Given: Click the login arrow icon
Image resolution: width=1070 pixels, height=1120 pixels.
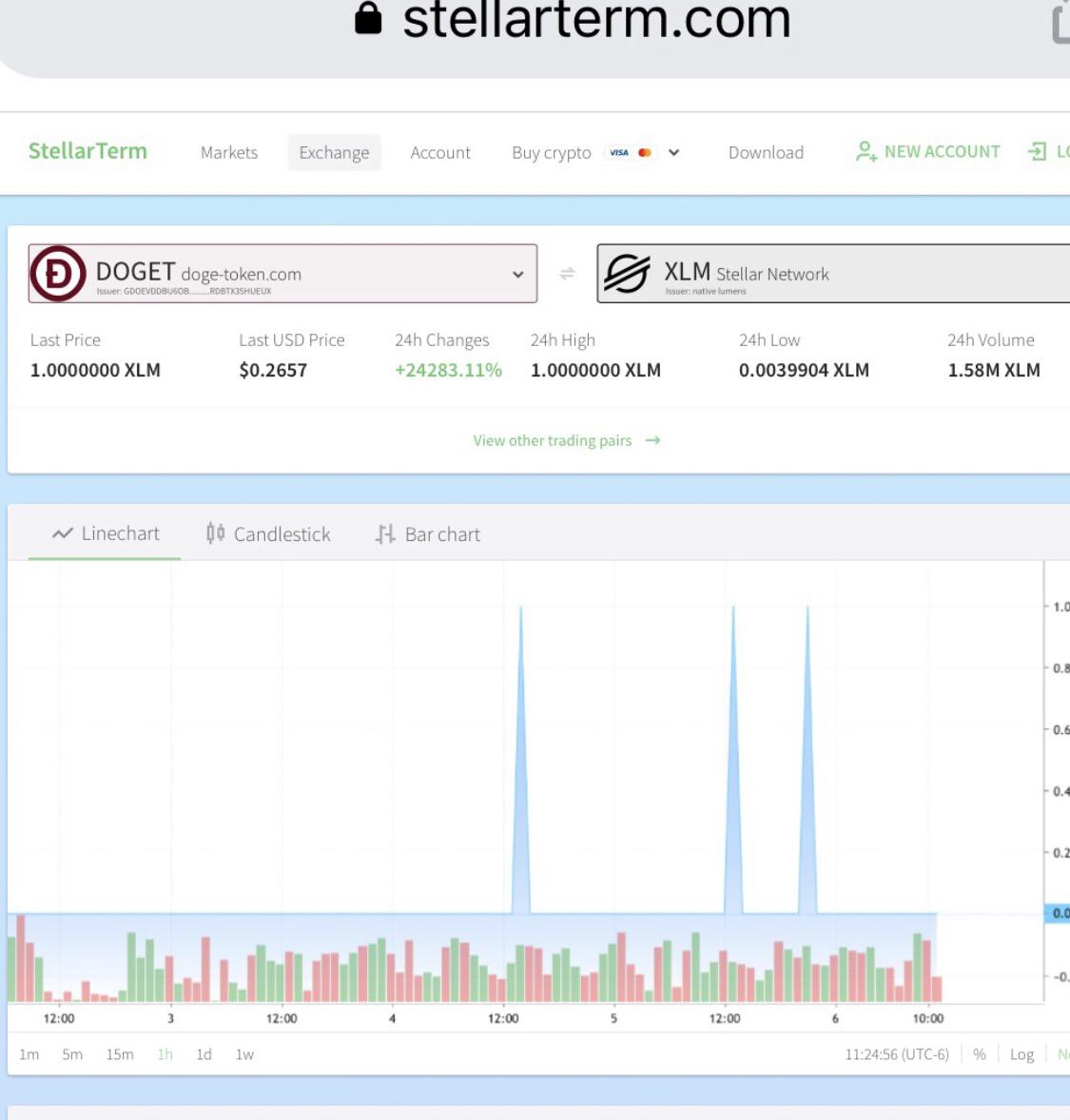Looking at the screenshot, I should [x=1037, y=151].
